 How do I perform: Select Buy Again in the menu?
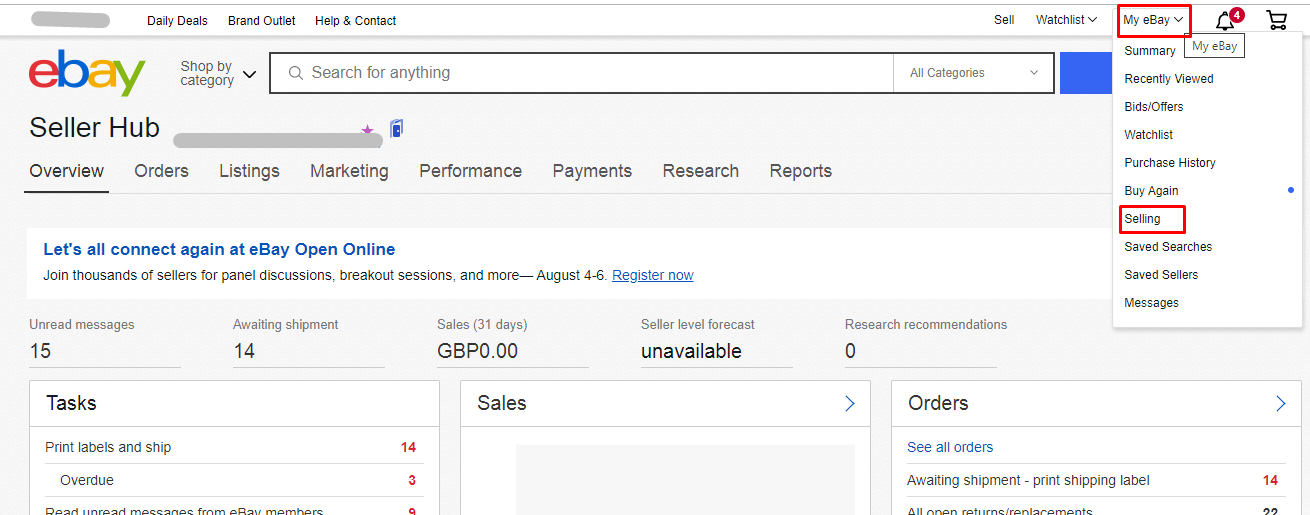coord(1151,191)
